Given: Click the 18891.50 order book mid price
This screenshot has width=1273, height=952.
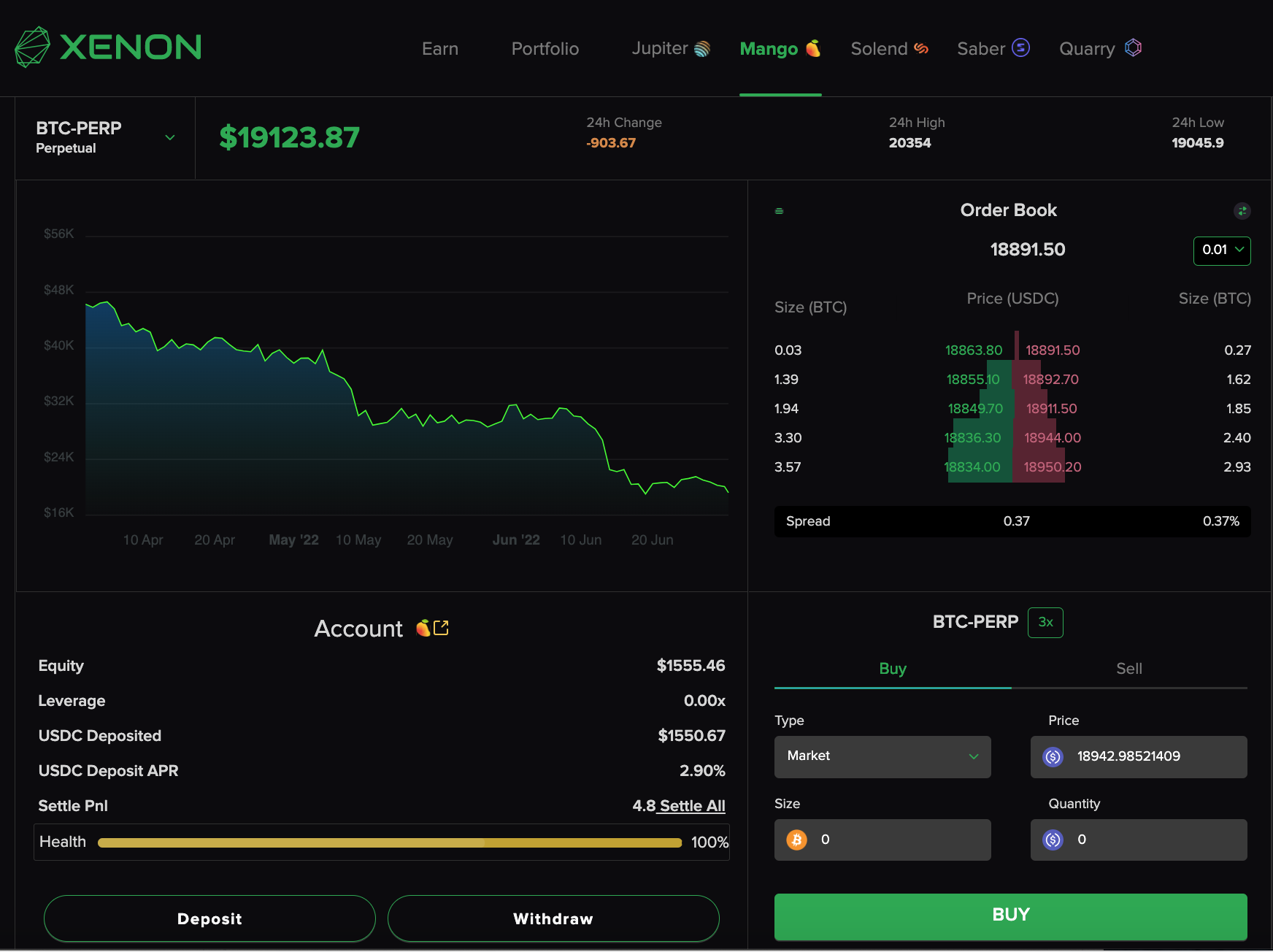Looking at the screenshot, I should click(1027, 250).
